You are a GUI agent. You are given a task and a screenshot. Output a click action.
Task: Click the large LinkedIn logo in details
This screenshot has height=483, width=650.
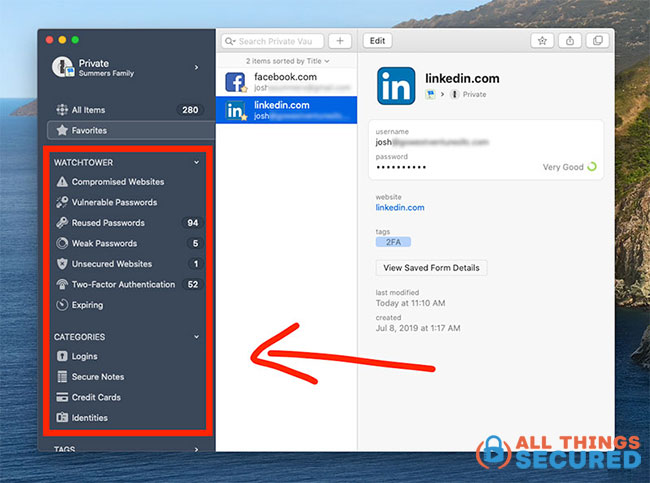[x=396, y=86]
